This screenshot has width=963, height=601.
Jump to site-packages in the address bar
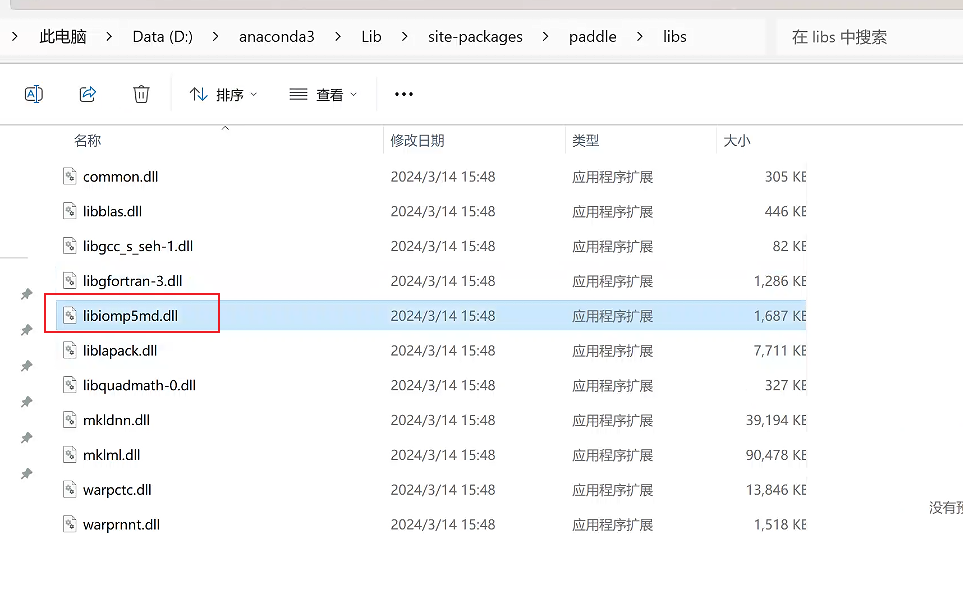(x=475, y=37)
